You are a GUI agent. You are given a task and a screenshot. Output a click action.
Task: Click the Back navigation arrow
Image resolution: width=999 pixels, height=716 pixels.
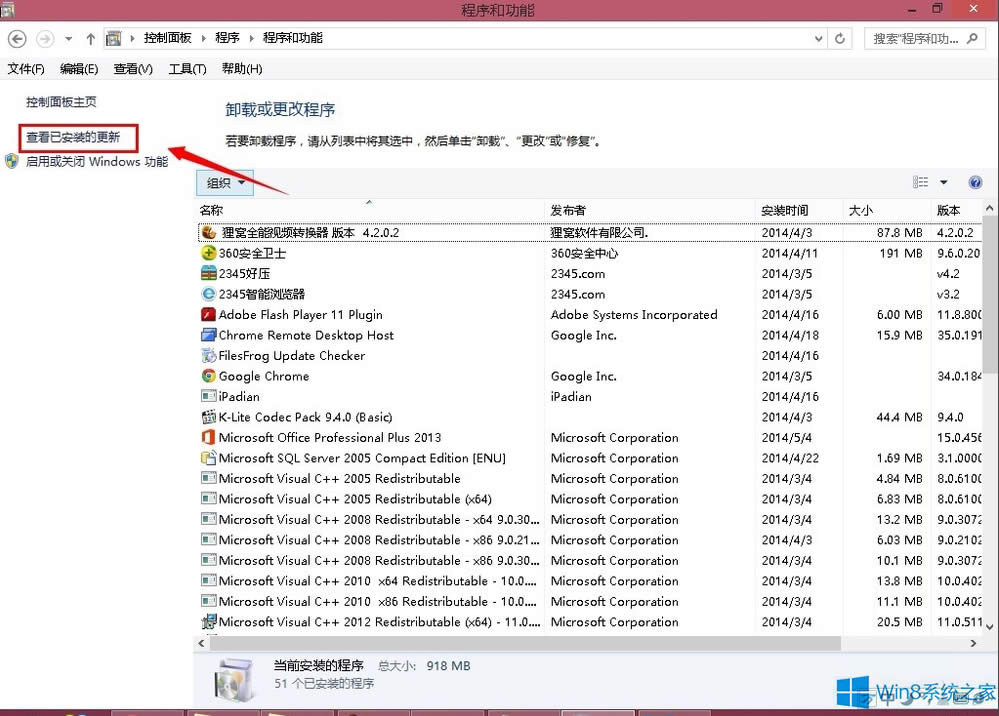pyautogui.click(x=17, y=39)
